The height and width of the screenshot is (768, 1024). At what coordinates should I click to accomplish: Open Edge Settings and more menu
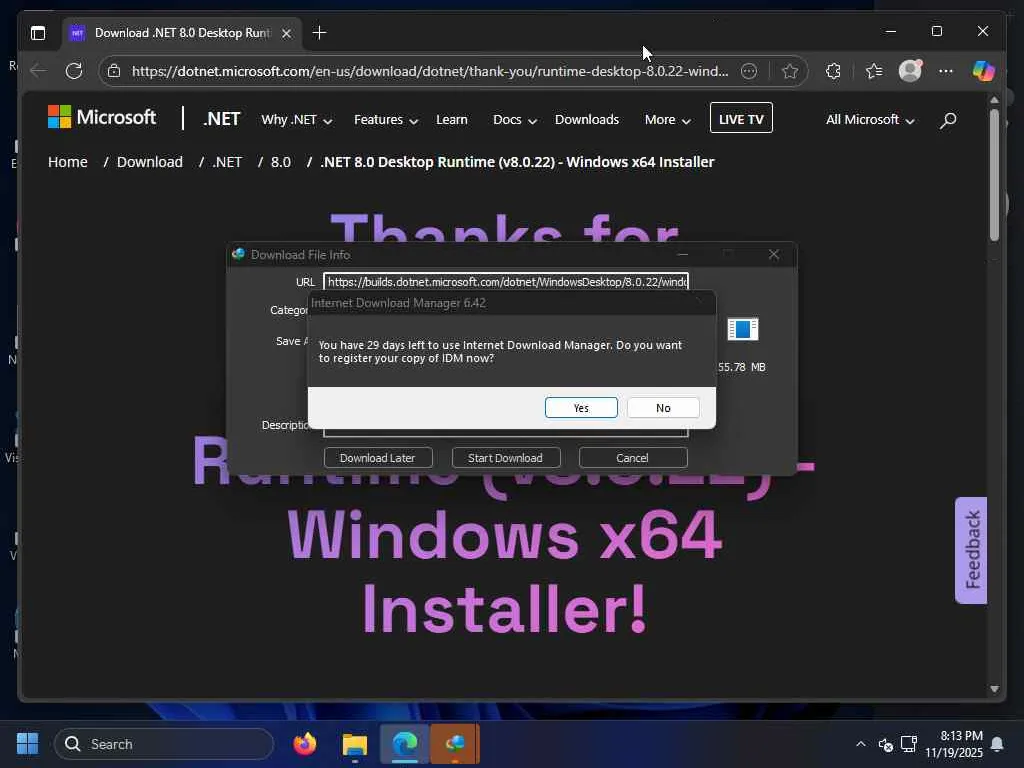(x=946, y=71)
